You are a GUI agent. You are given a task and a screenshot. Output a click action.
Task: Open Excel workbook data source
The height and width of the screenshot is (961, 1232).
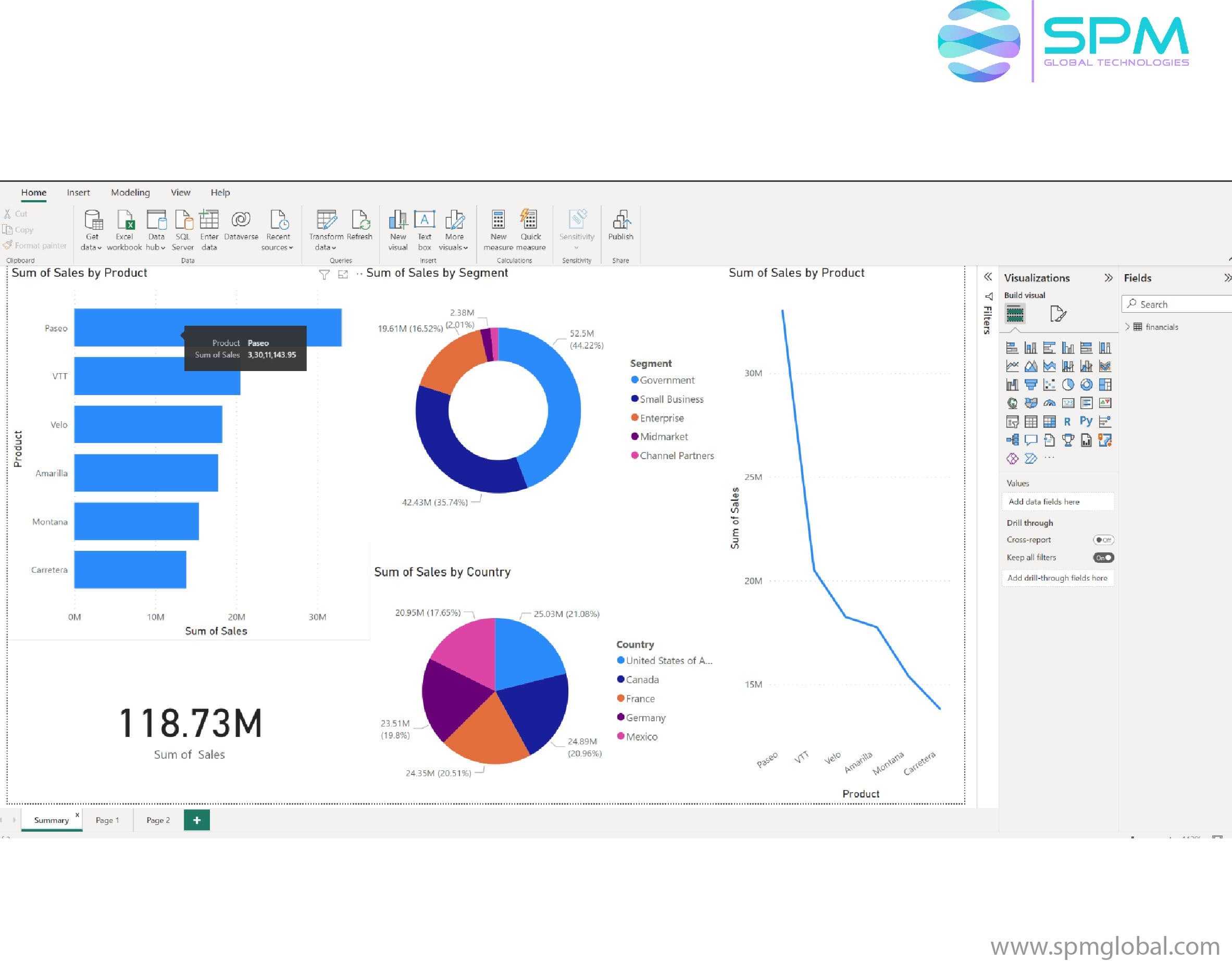coord(125,230)
